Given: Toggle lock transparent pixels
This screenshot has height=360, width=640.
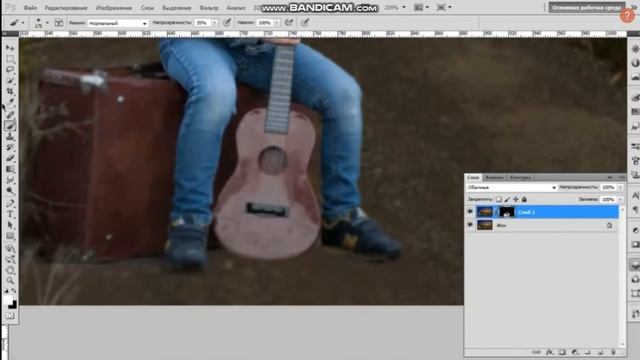Looking at the screenshot, I should [x=499, y=199].
